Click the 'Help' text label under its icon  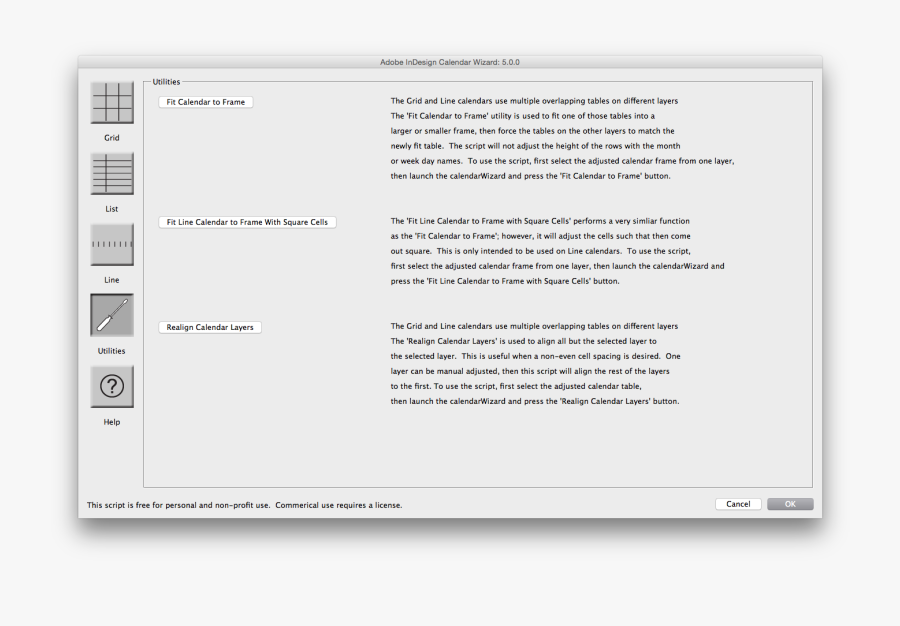(x=112, y=422)
